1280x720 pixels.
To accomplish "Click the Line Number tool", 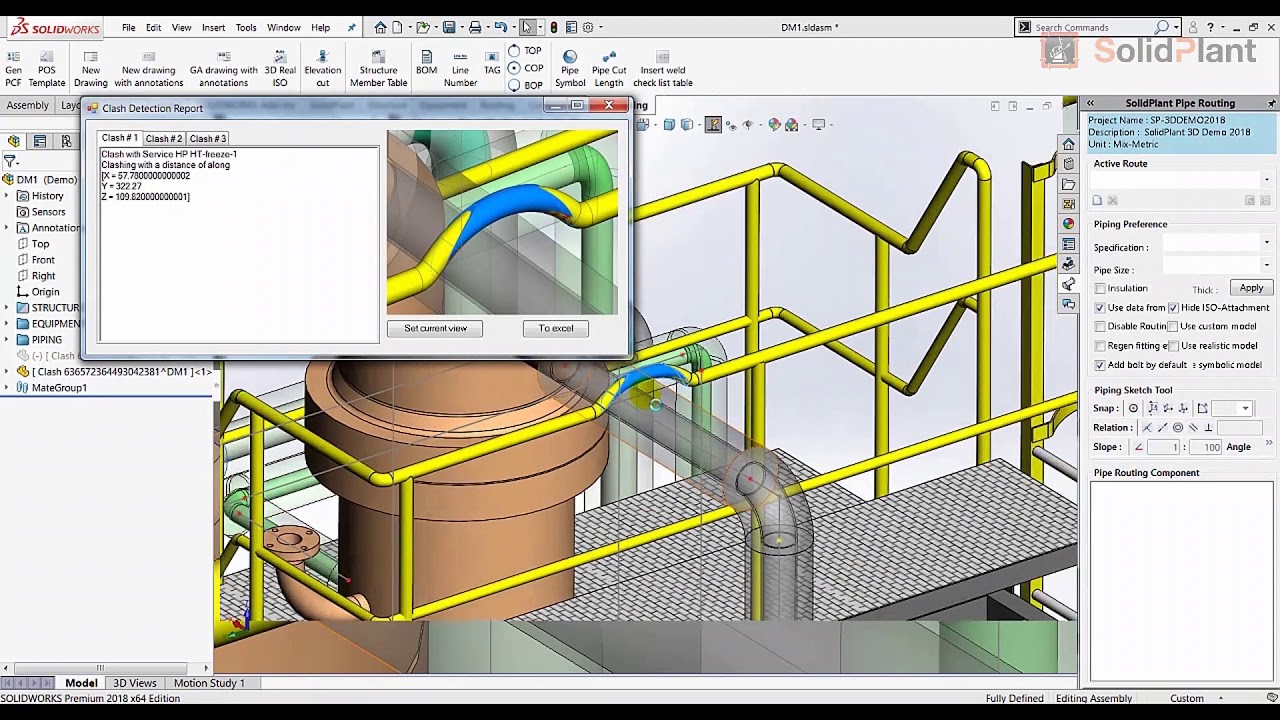I will coord(460,69).
